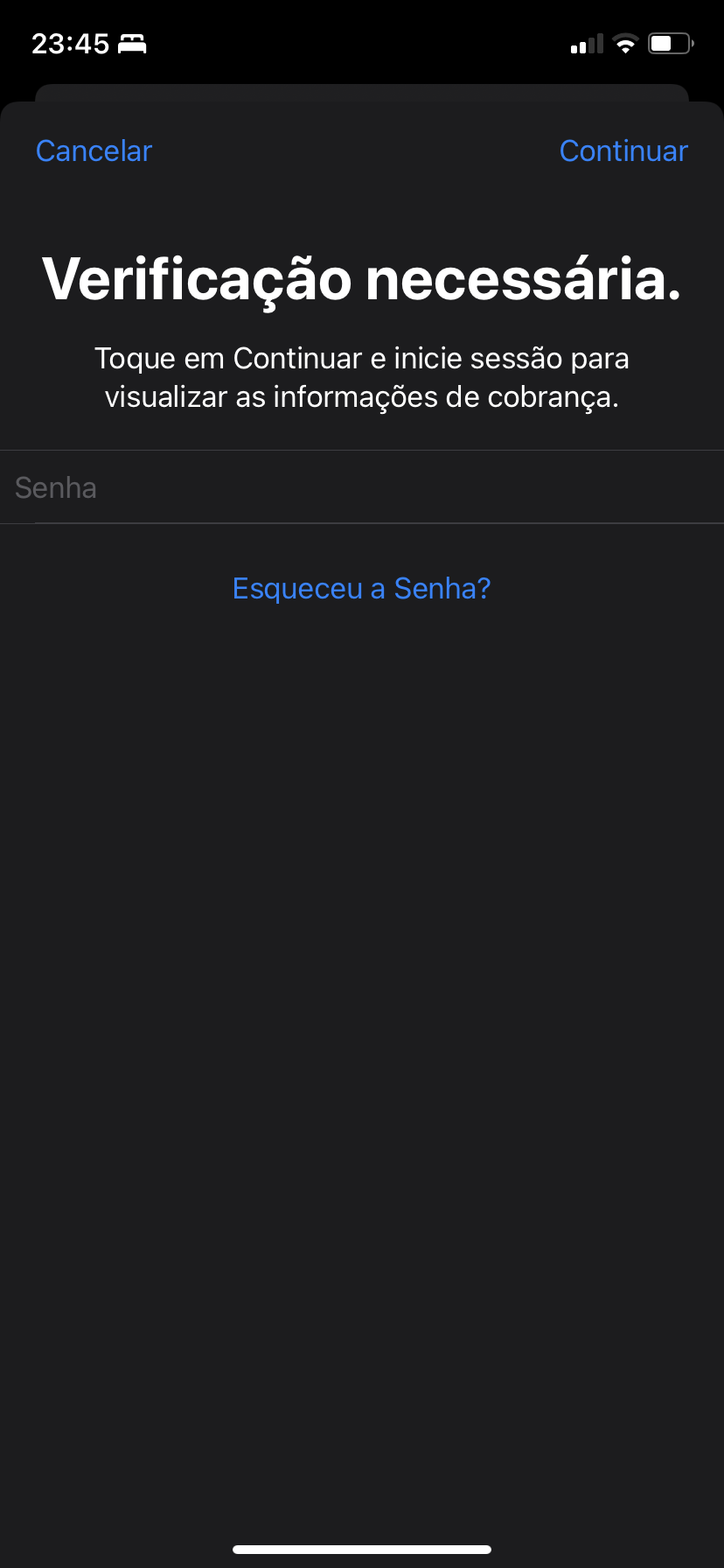Viewport: 724px width, 1568px height.
Task: Tap the 23:45 clock in status bar
Action: click(x=70, y=44)
